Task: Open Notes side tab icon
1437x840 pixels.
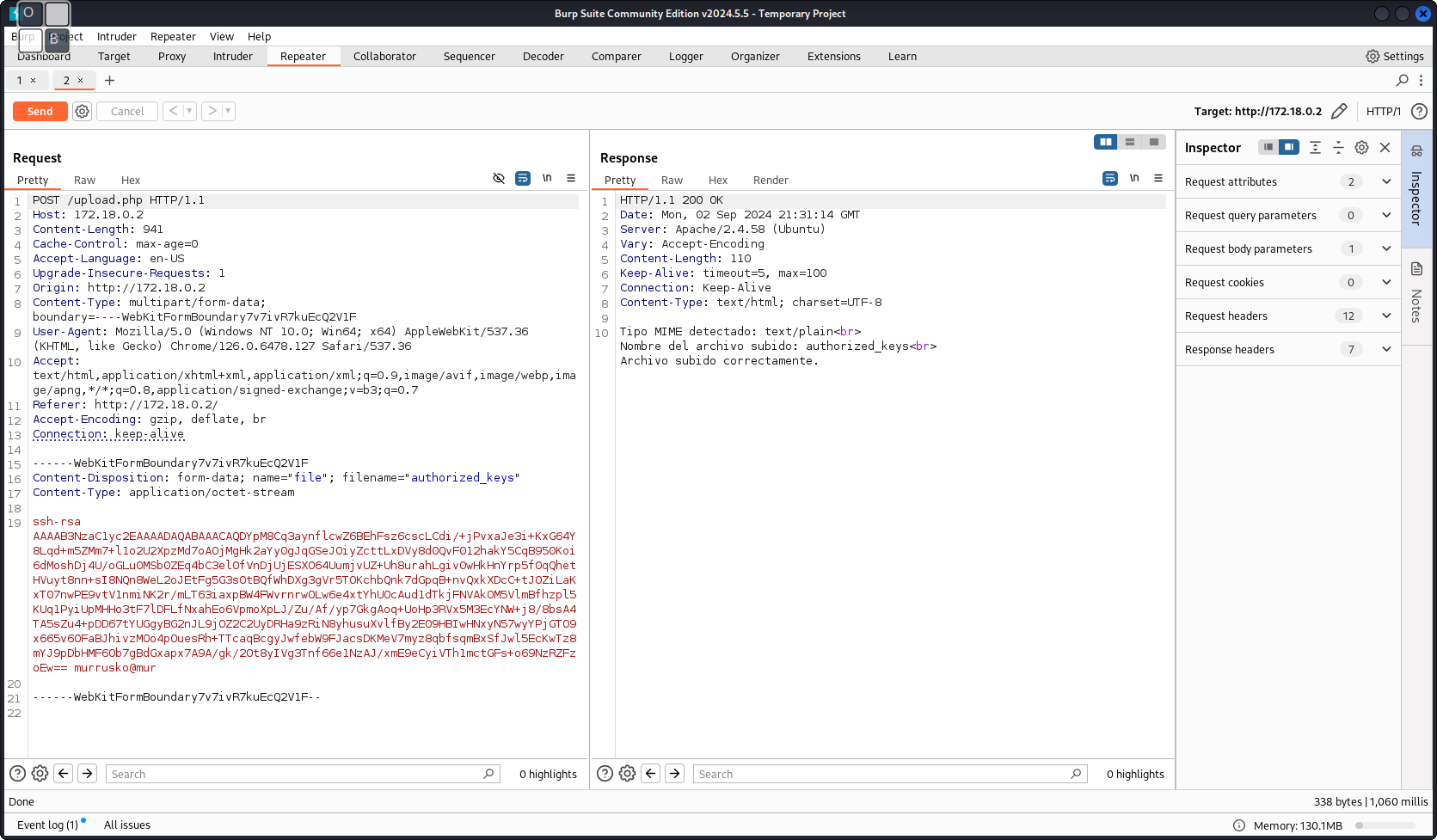Action: pos(1416,269)
